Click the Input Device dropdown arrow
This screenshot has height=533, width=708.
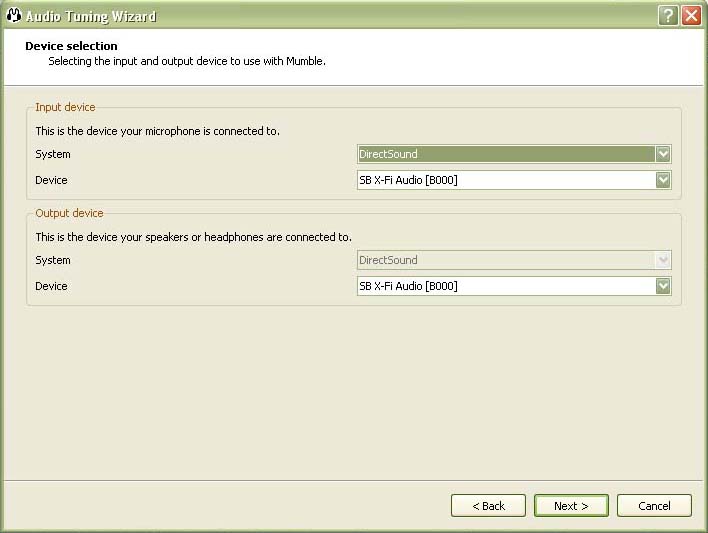(663, 180)
